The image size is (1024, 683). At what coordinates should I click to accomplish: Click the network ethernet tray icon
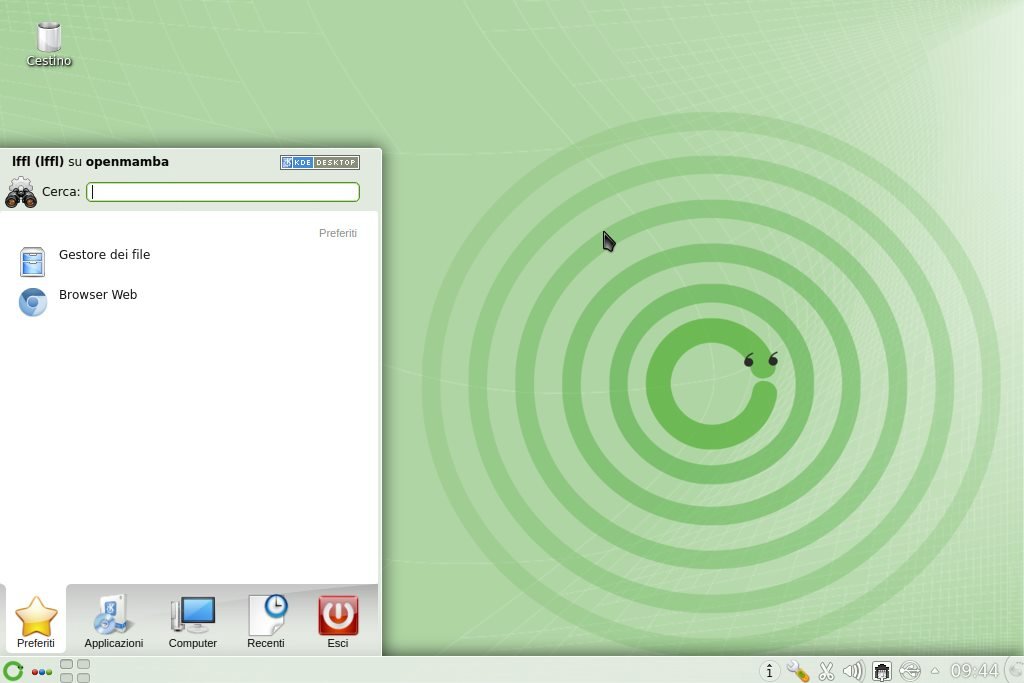[x=882, y=671]
